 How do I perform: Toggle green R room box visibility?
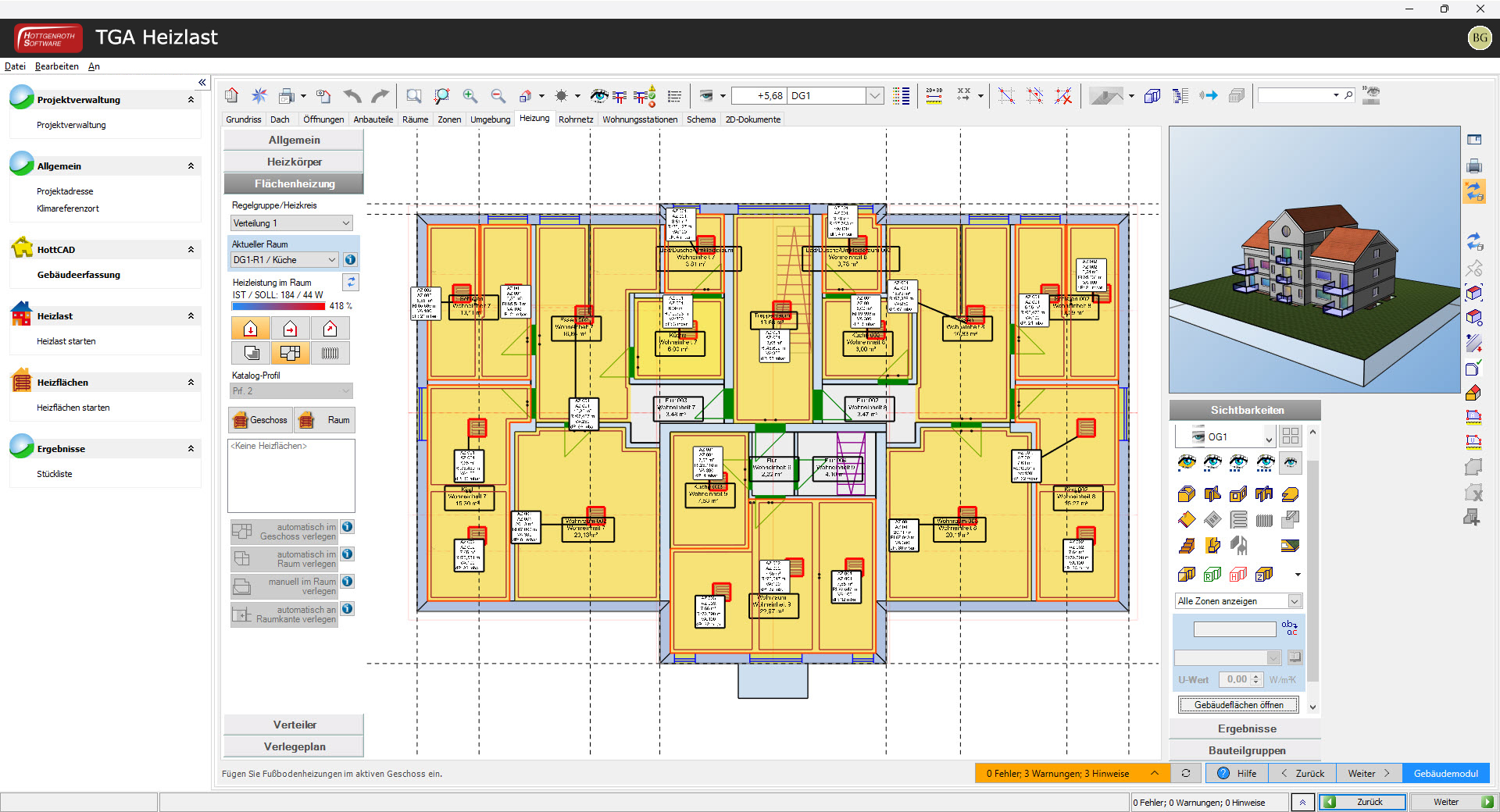click(1212, 575)
